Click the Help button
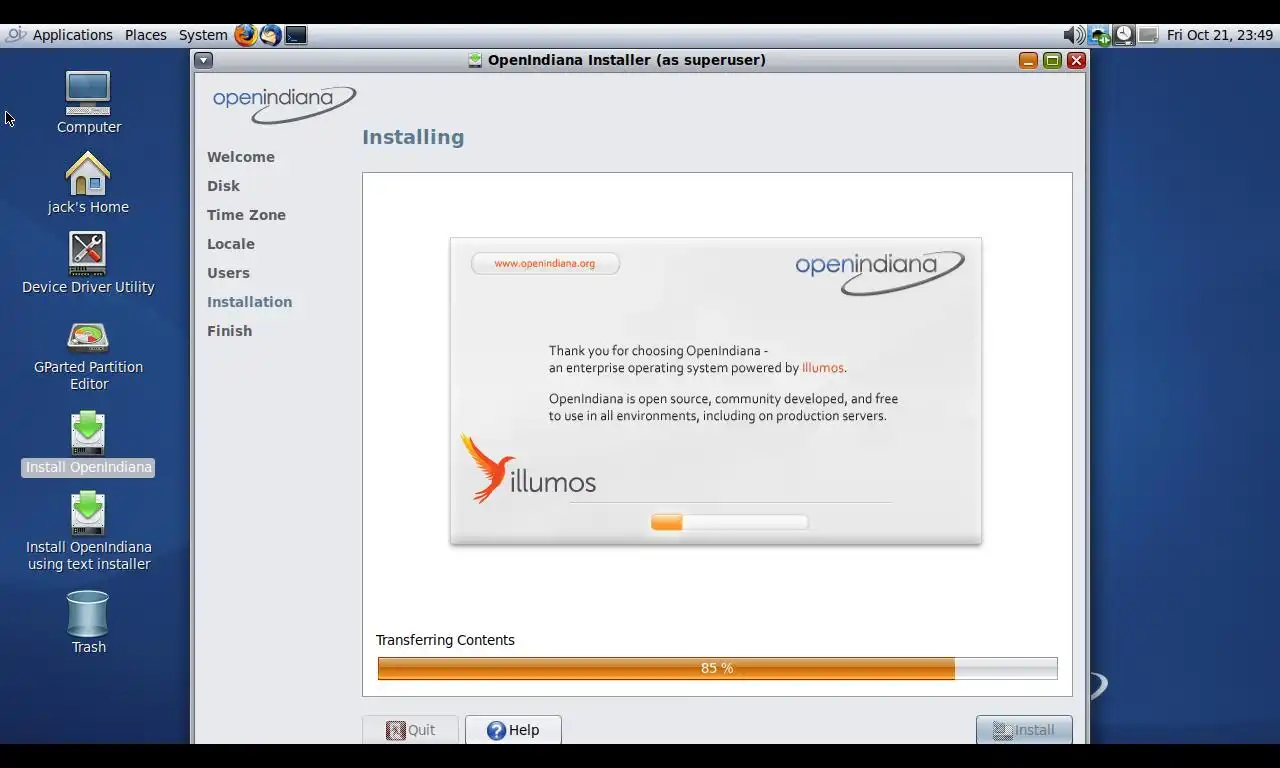 (513, 730)
